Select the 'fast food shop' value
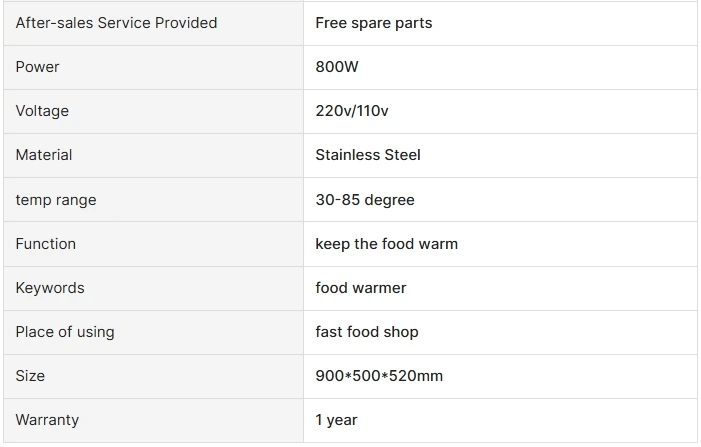Viewport: 701px width, 447px height. click(x=366, y=332)
